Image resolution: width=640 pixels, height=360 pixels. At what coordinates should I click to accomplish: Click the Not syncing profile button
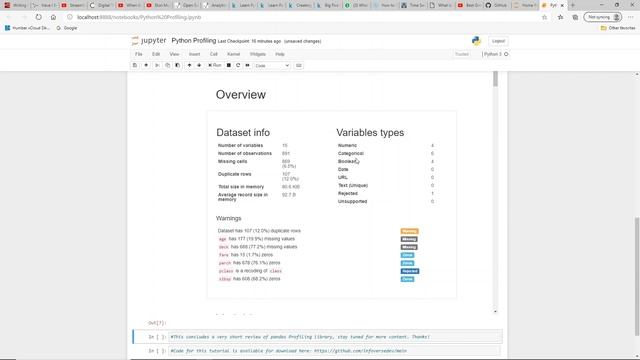coord(603,17)
